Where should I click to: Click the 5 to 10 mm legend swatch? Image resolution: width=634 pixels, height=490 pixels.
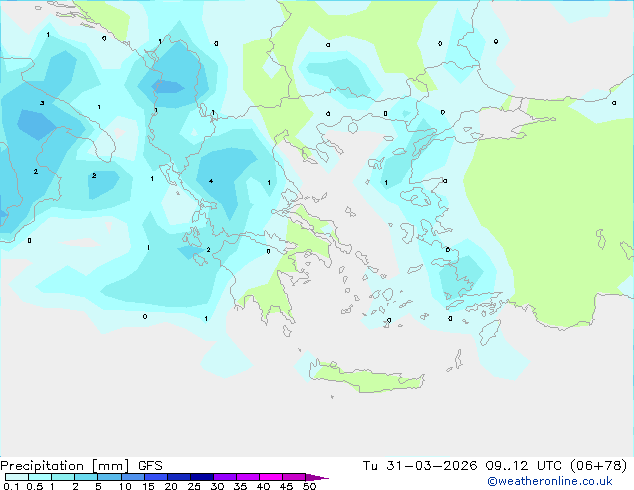point(109,477)
